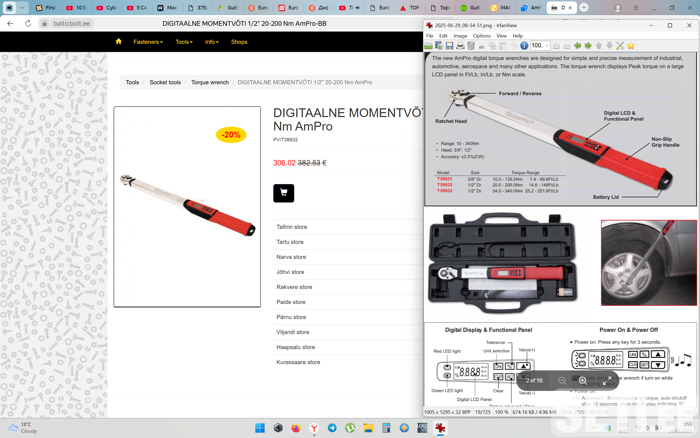Open the browser tab list dropdown arrow

click(22, 8)
